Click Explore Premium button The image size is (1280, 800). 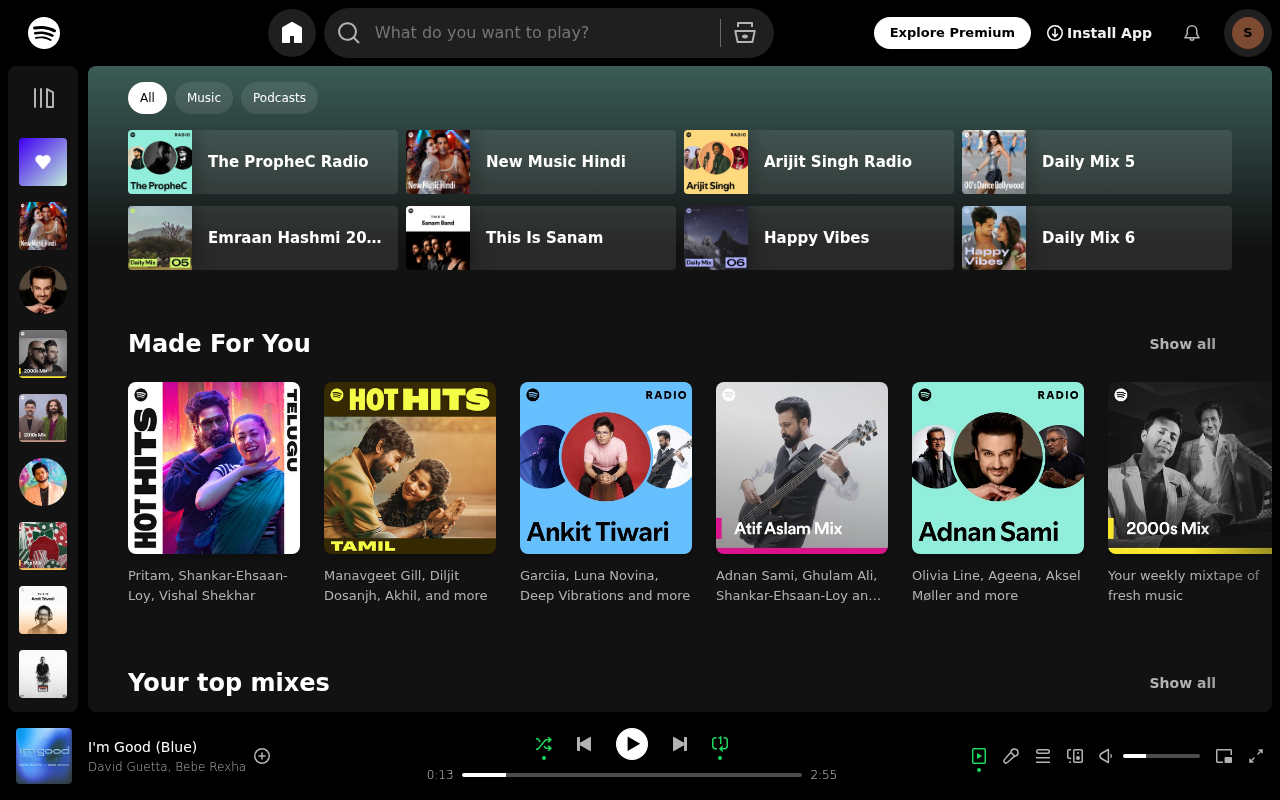(952, 33)
